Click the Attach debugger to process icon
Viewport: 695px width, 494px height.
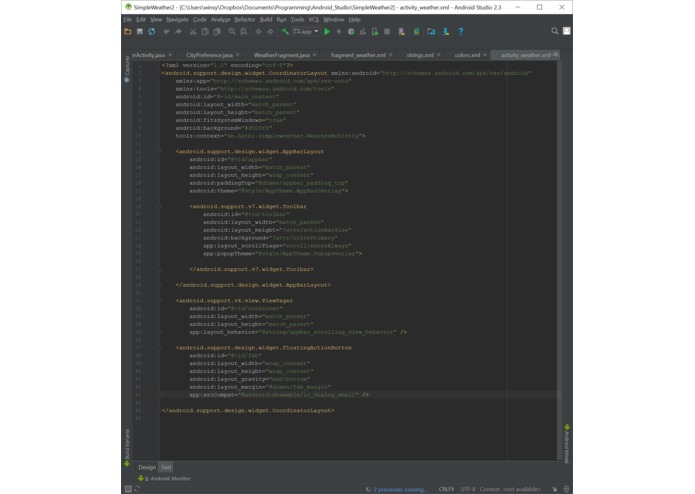pos(375,31)
